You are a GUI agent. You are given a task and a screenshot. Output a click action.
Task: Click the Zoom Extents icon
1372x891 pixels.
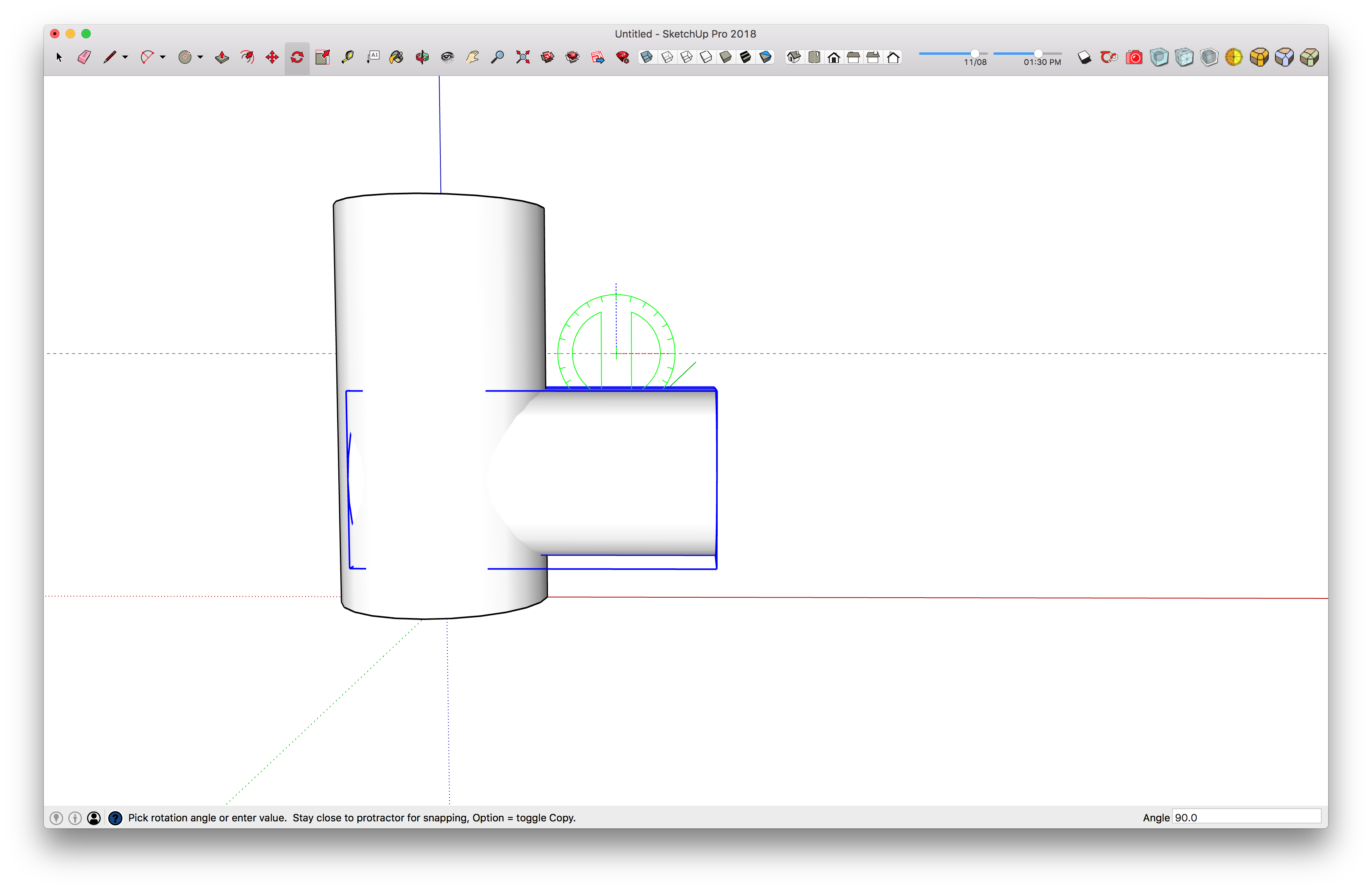[x=523, y=57]
